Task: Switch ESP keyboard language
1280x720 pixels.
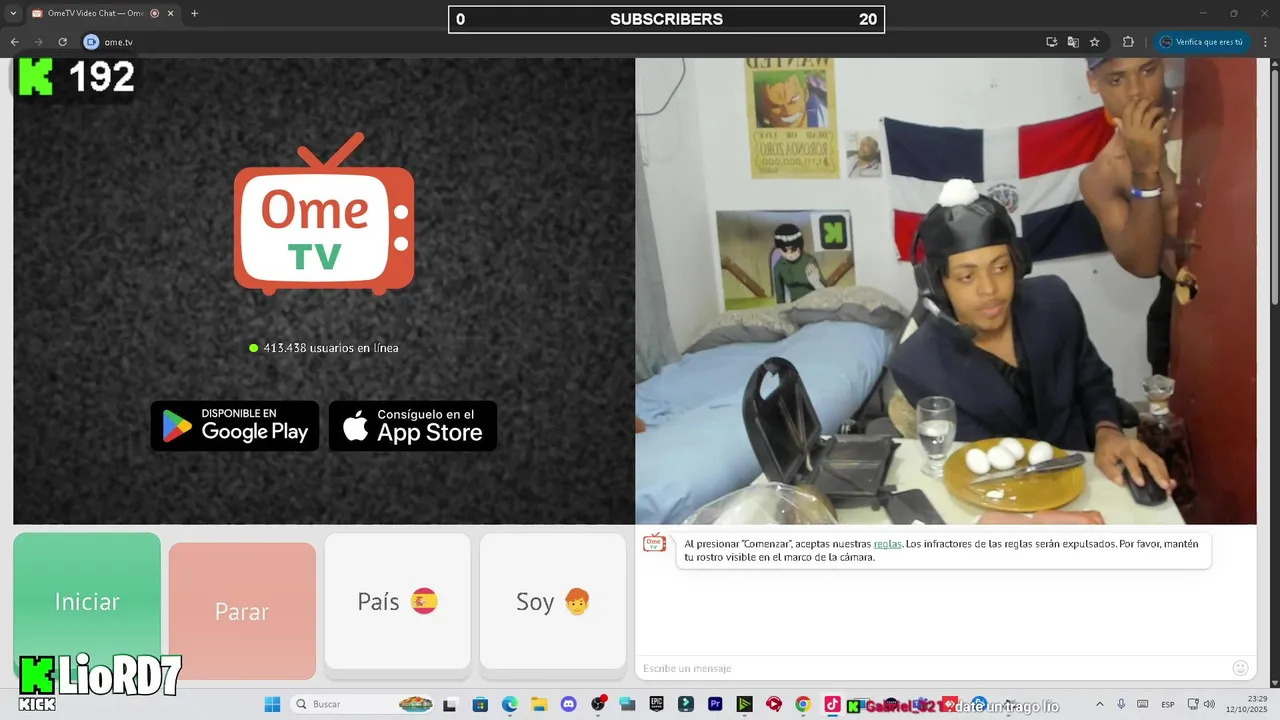Action: (x=1167, y=704)
